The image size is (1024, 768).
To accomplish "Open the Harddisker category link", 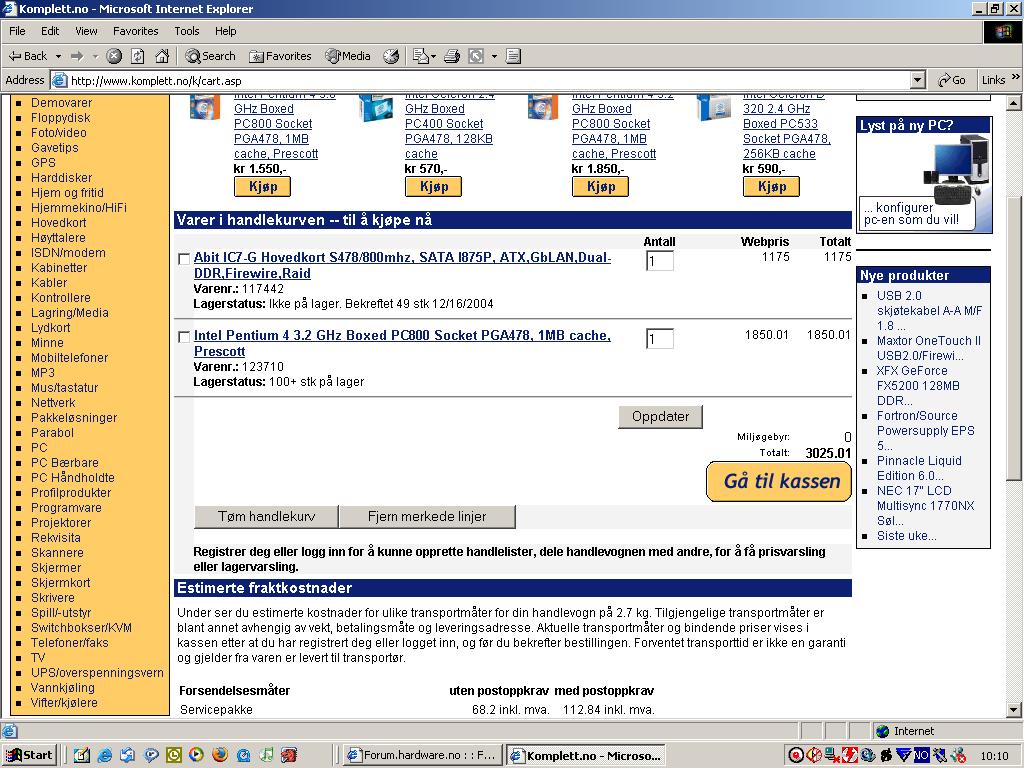I will (61, 178).
